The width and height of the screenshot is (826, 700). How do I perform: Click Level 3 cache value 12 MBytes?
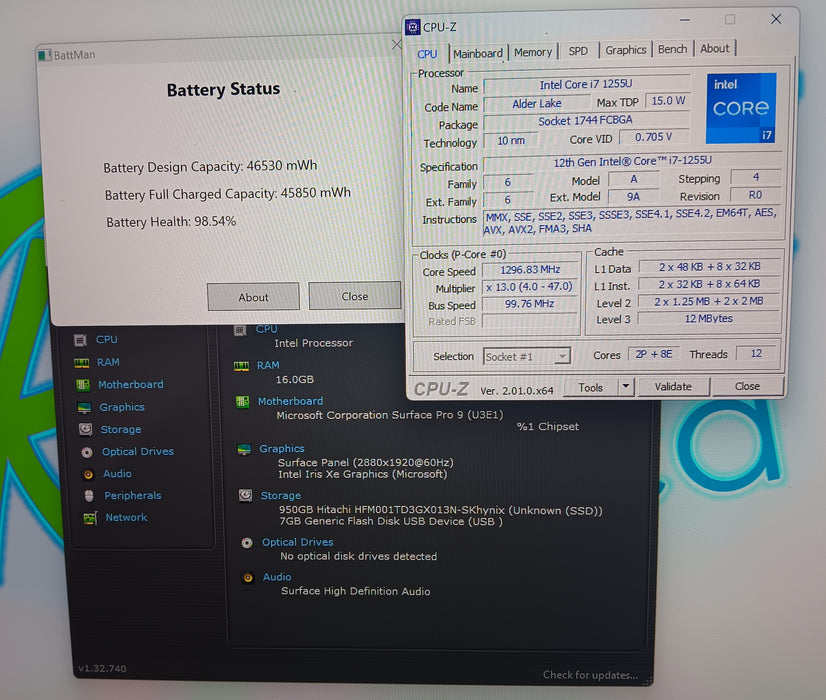709,319
